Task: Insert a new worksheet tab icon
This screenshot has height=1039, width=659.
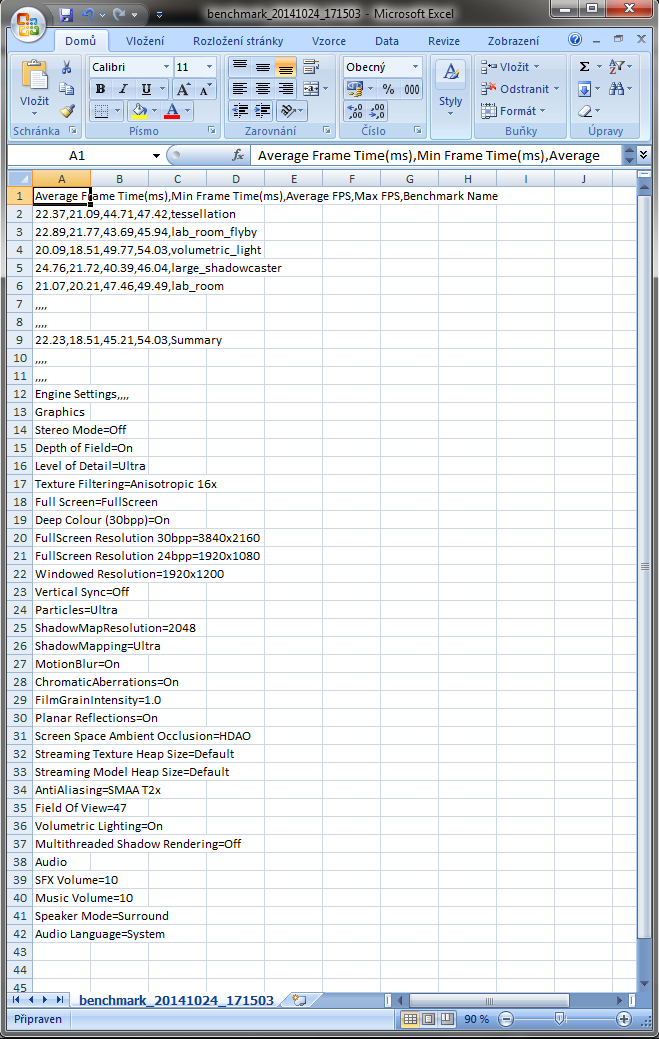Action: (x=299, y=1000)
